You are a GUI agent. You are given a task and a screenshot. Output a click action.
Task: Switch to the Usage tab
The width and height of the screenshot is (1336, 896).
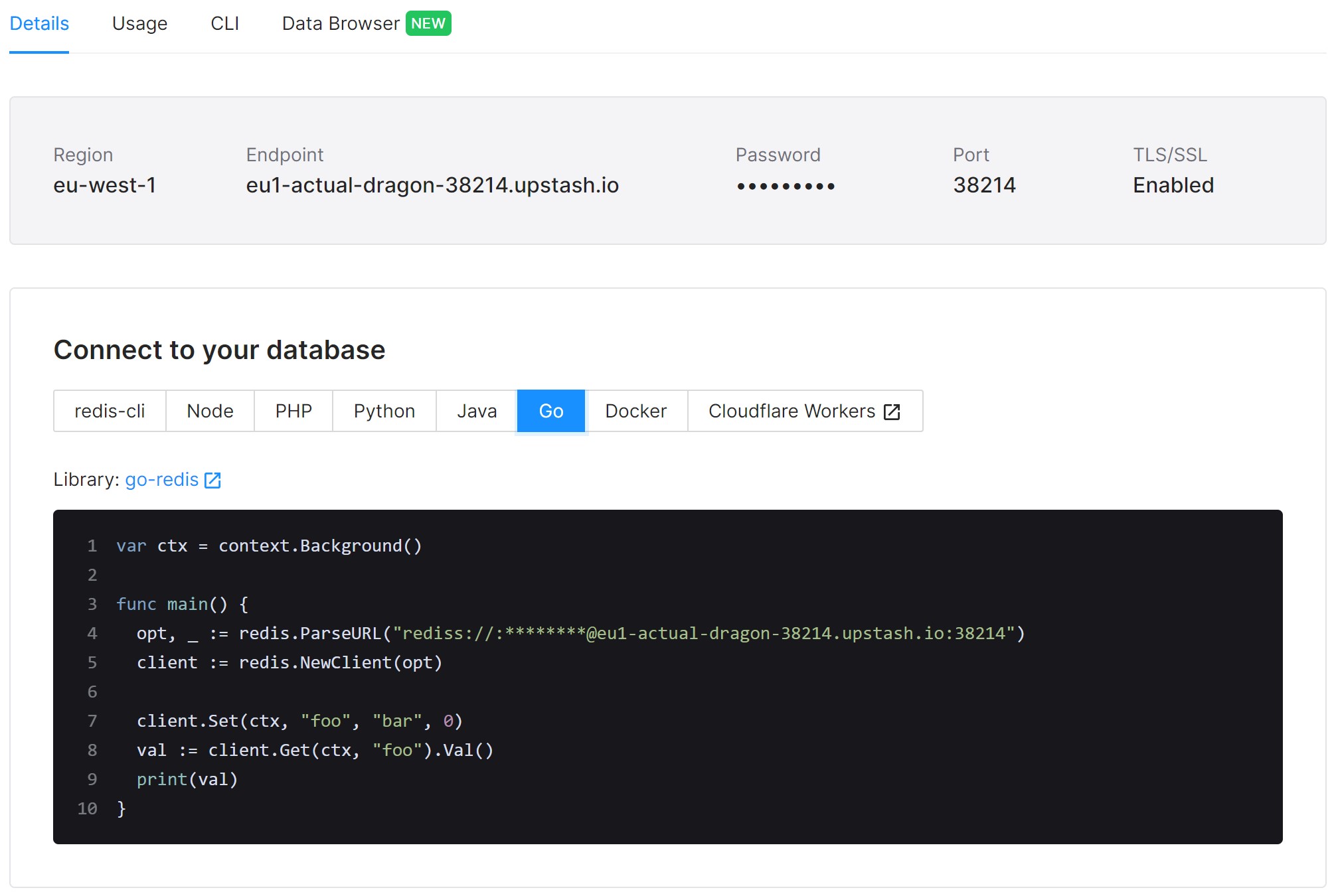pyautogui.click(x=139, y=24)
